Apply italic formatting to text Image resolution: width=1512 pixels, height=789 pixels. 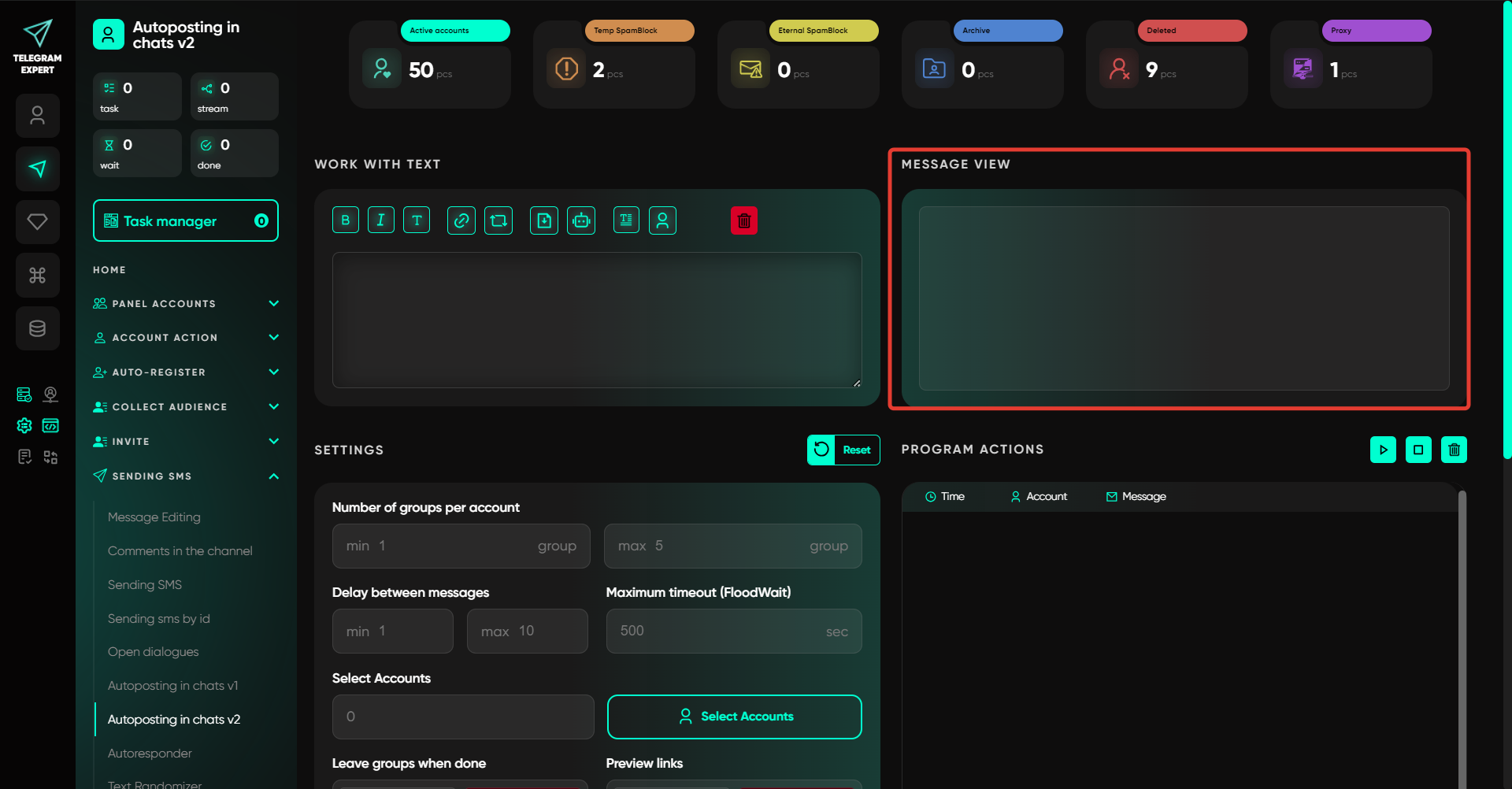381,220
